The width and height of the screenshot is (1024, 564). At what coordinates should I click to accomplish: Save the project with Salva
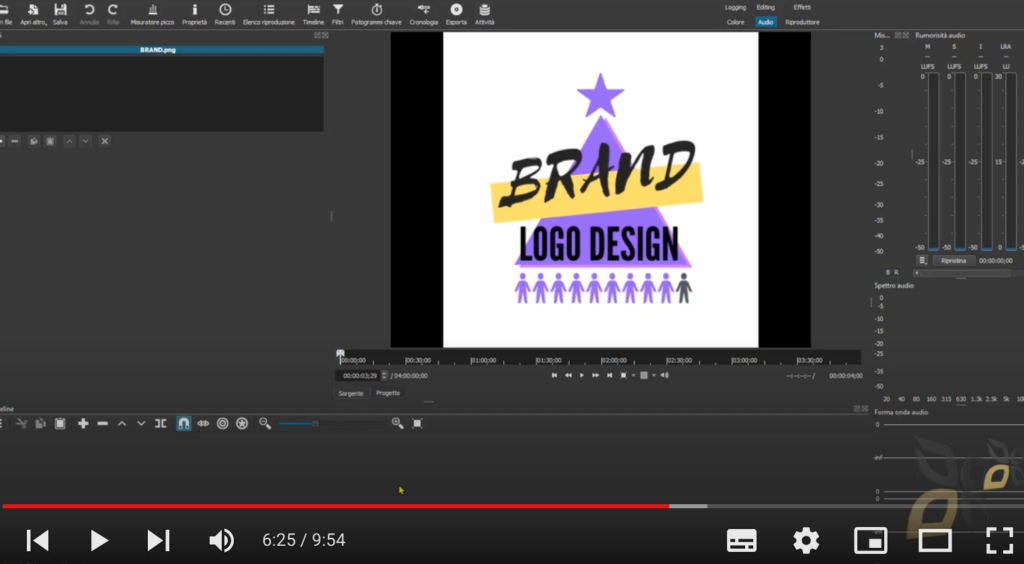point(60,14)
